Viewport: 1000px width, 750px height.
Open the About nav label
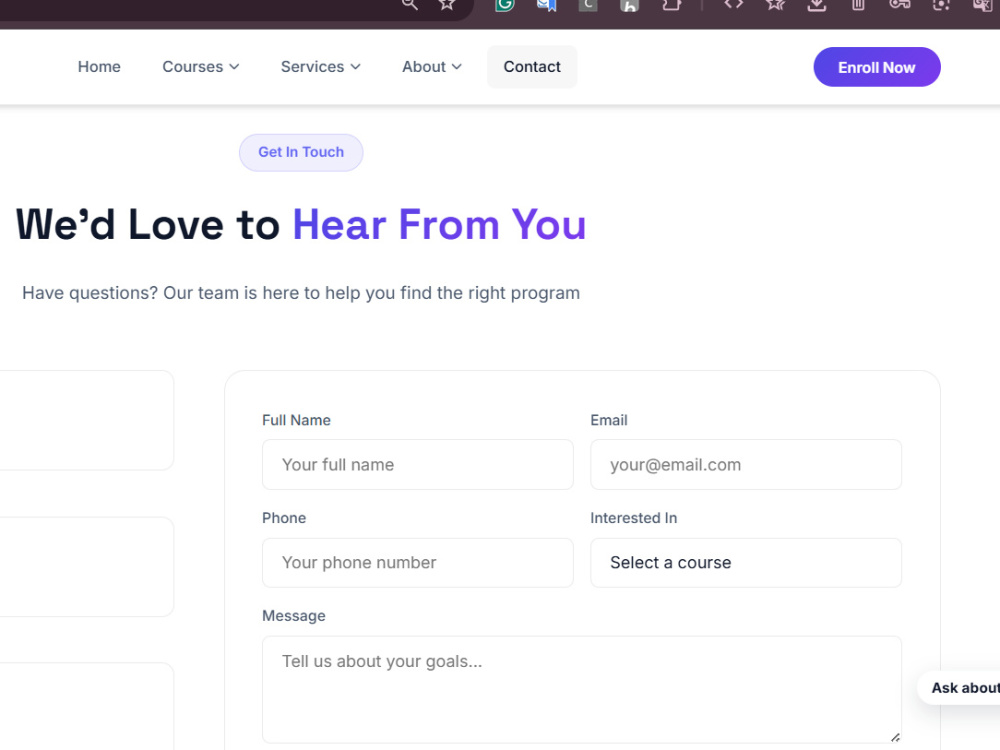click(x=424, y=67)
